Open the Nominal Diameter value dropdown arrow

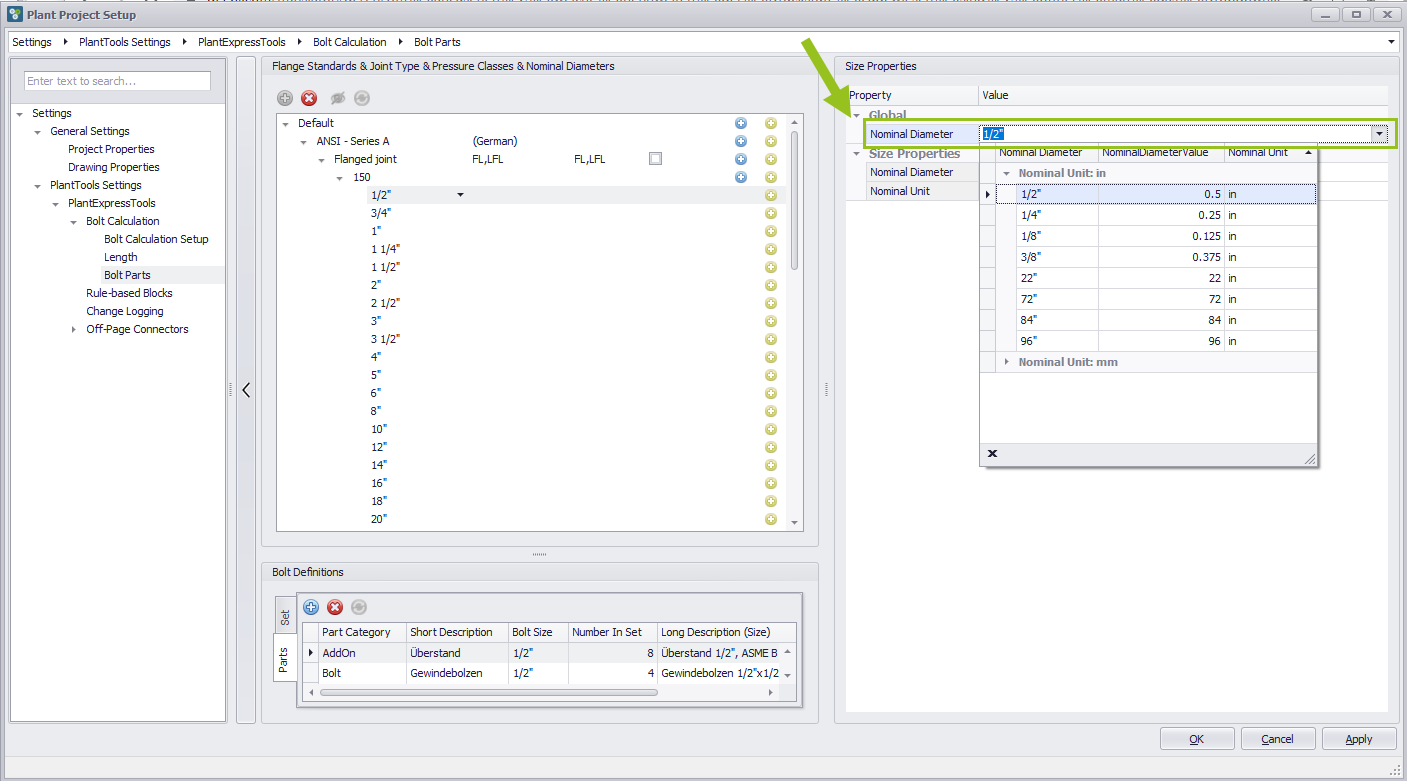pyautogui.click(x=1379, y=134)
